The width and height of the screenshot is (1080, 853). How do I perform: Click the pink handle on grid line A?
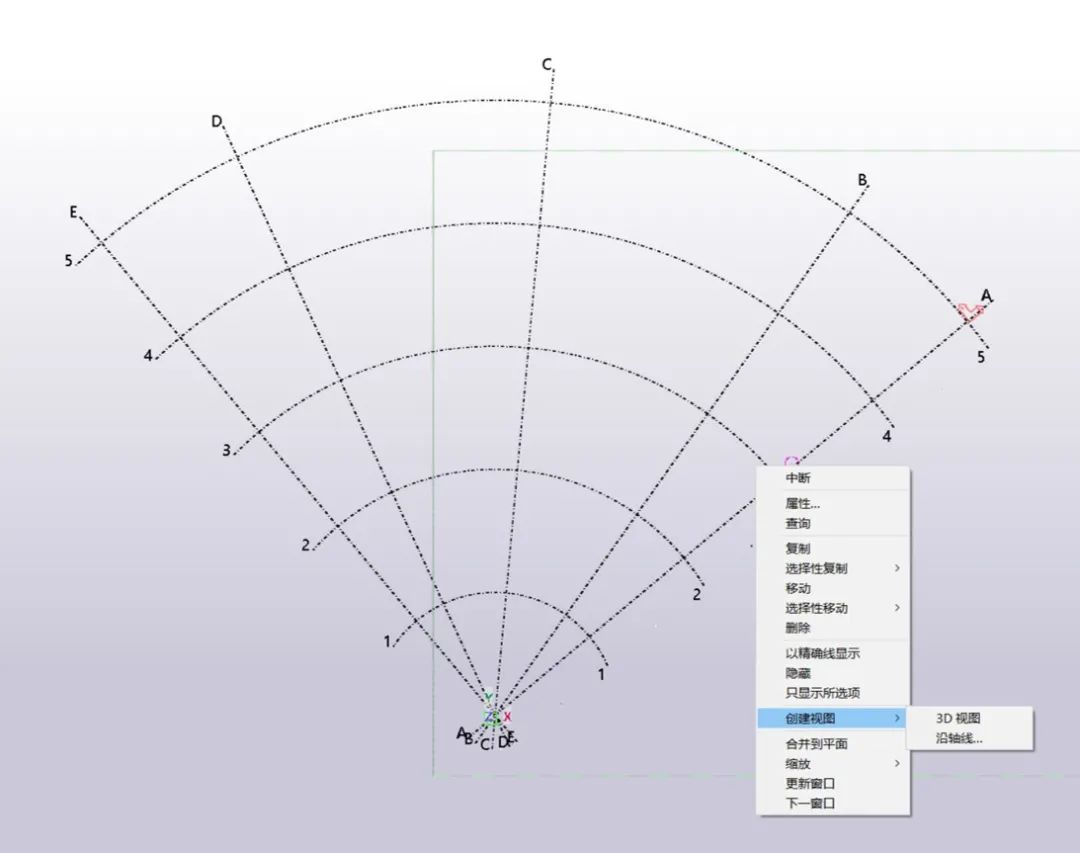click(x=970, y=313)
